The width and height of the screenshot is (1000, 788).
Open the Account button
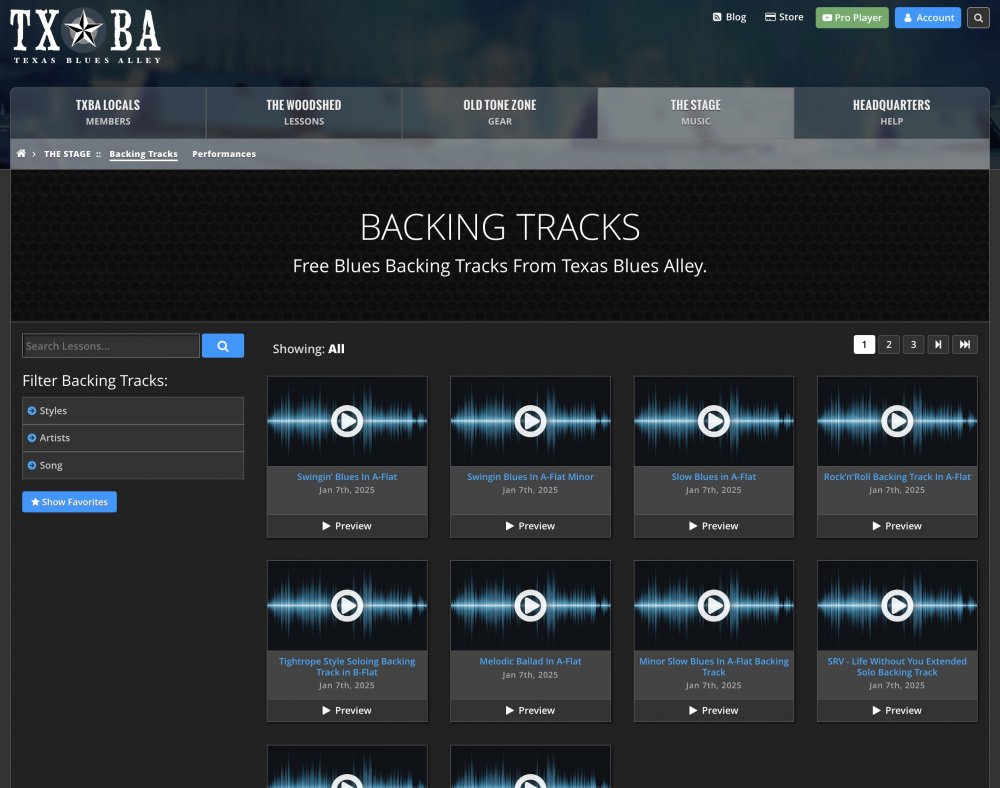[928, 18]
